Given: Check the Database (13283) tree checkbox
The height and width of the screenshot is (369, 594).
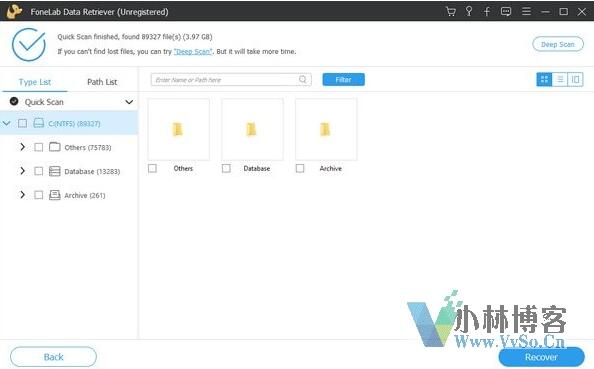Looking at the screenshot, I should click(38, 171).
